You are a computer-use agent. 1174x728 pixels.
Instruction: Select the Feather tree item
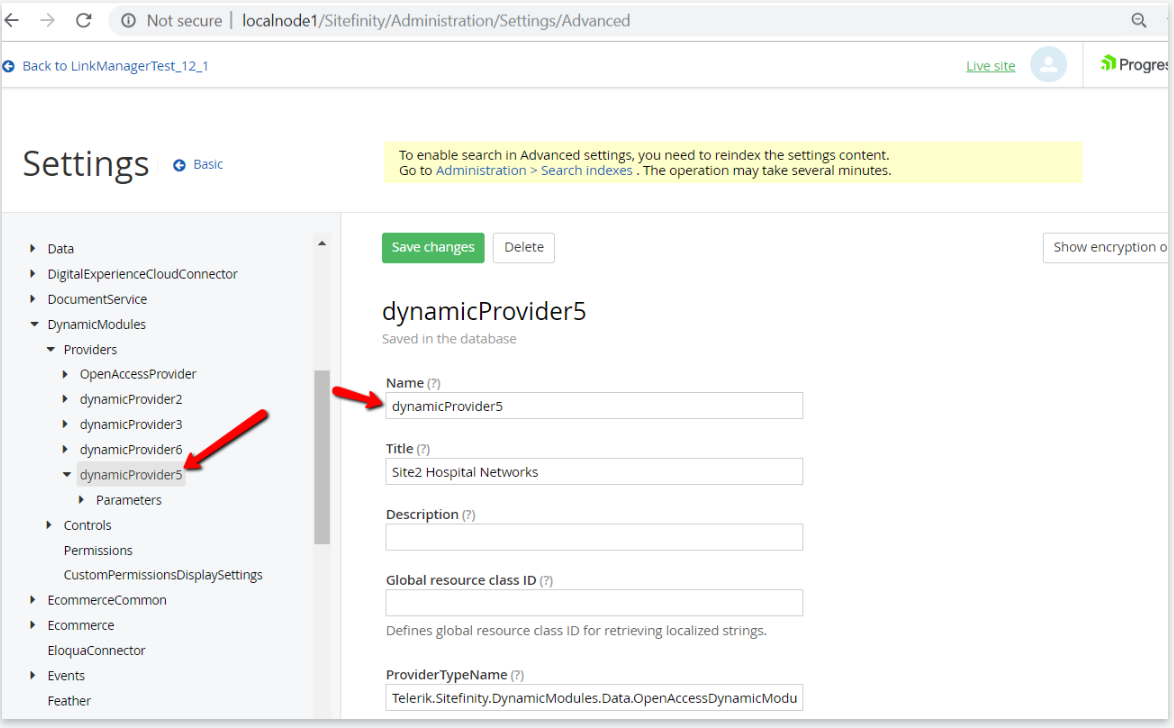[69, 701]
